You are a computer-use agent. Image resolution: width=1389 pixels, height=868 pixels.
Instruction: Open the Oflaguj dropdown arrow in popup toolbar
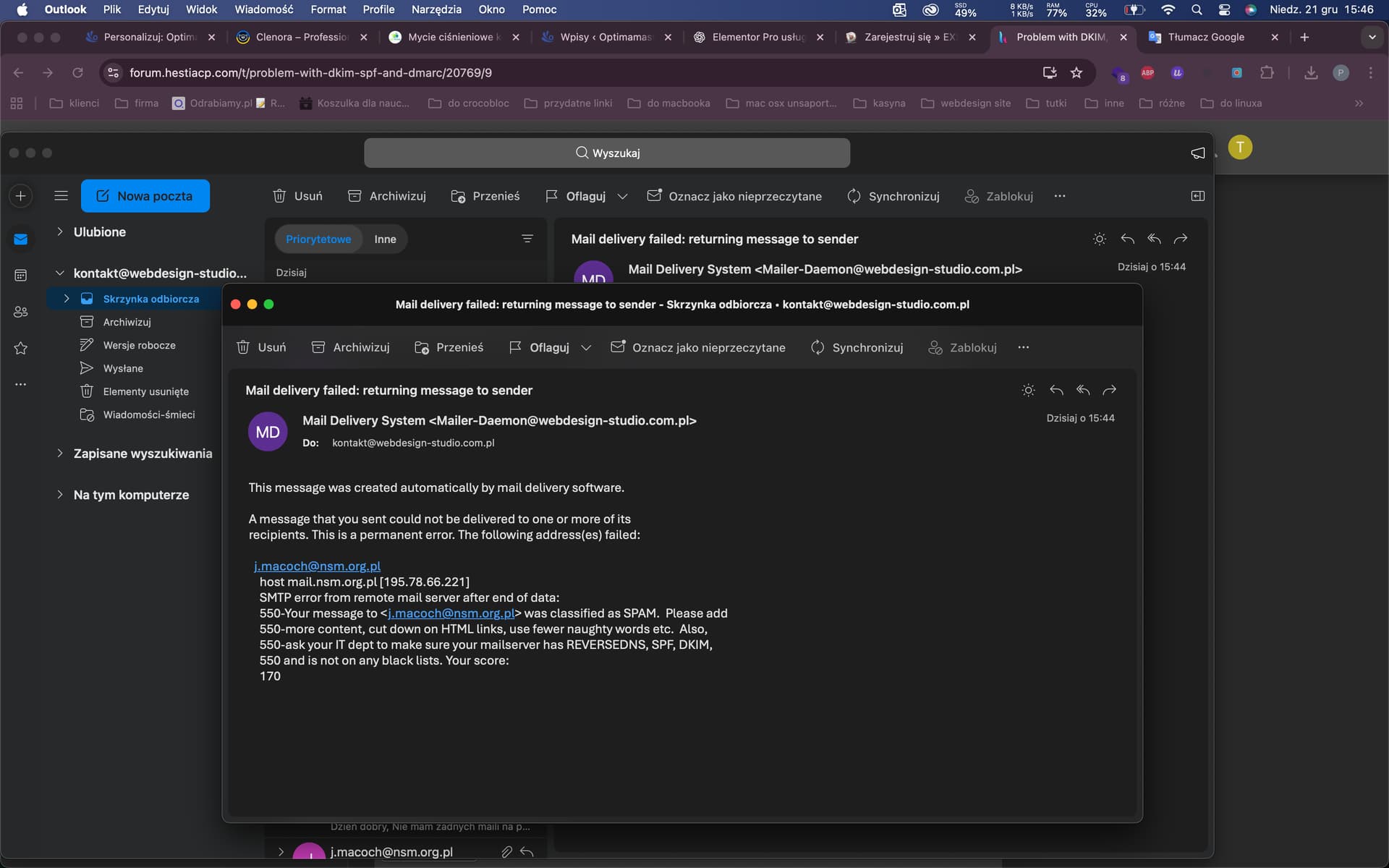coord(586,347)
